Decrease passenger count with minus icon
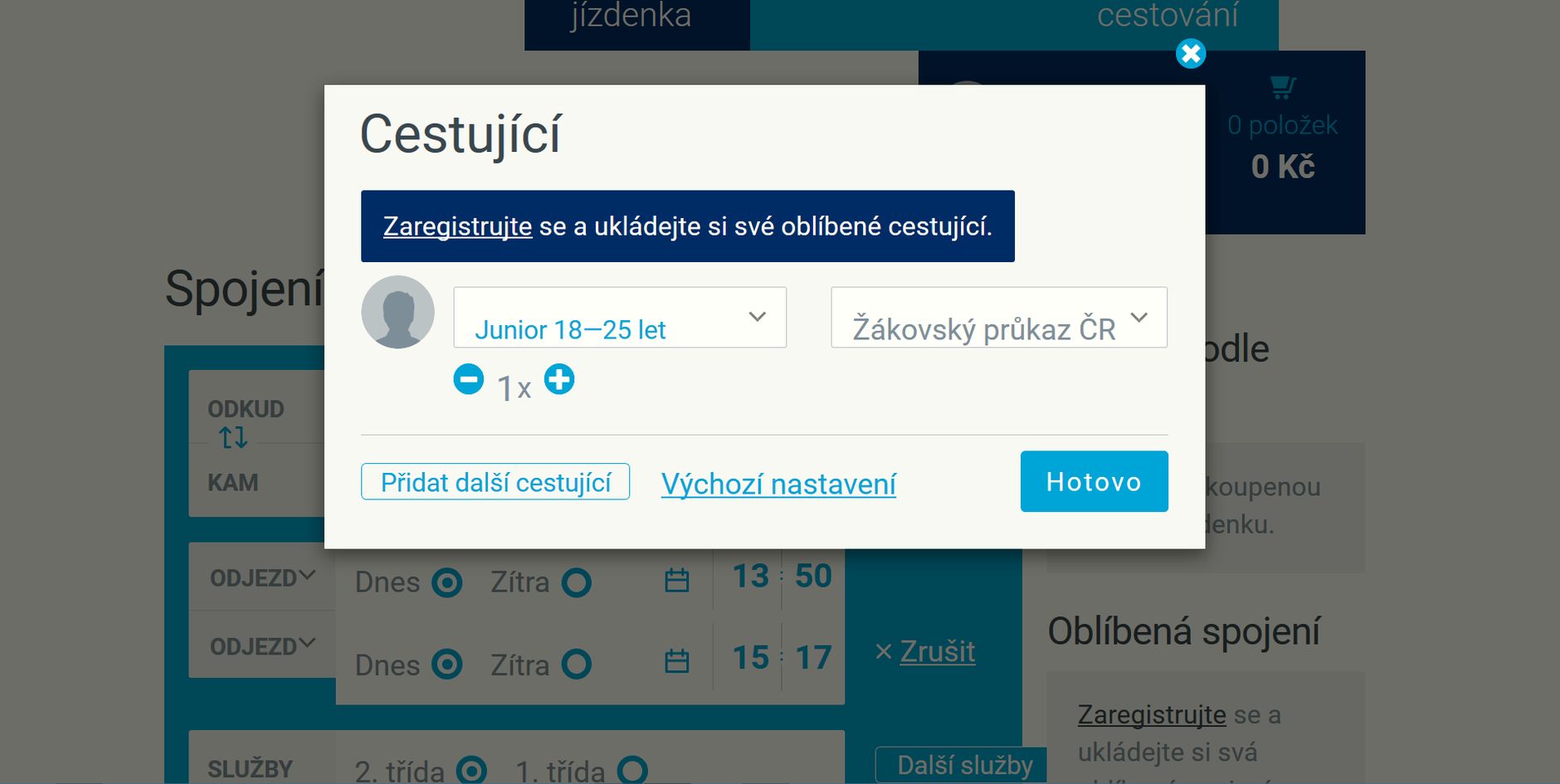Image resolution: width=1560 pixels, height=784 pixels. (469, 379)
